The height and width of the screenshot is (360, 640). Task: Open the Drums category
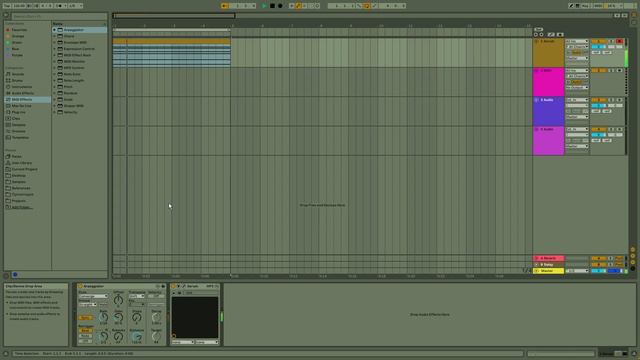(18, 80)
